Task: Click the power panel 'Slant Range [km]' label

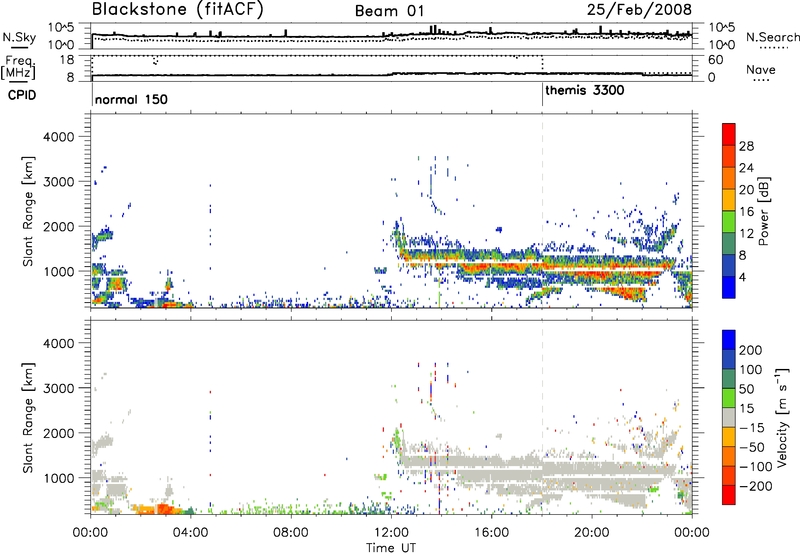Action: pos(28,211)
